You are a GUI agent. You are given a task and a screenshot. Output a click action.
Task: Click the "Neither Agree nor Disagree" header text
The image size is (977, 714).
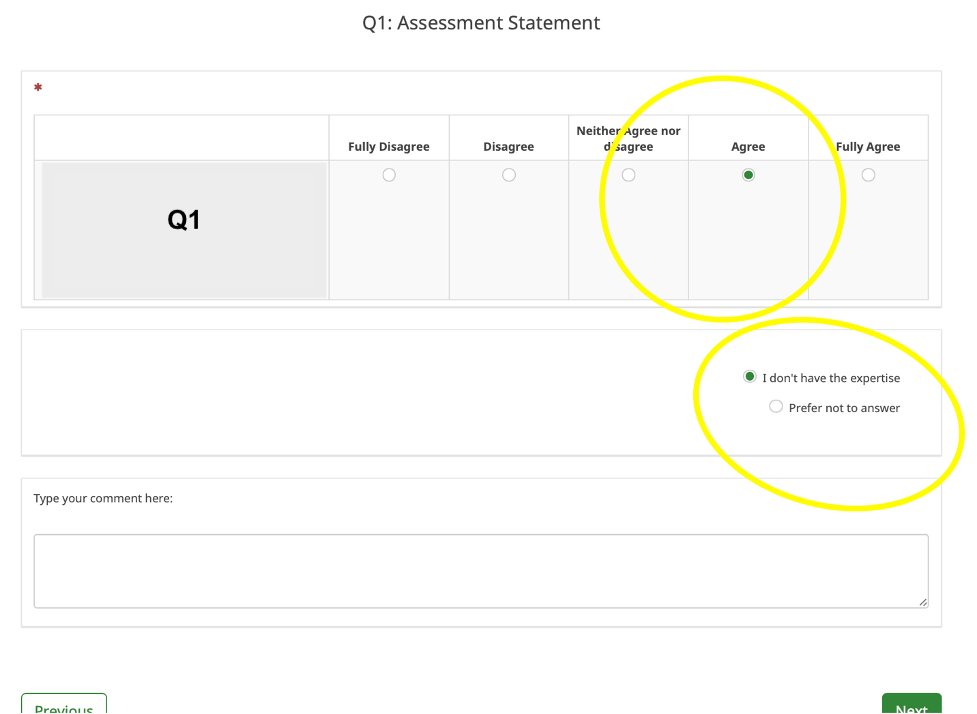click(628, 139)
